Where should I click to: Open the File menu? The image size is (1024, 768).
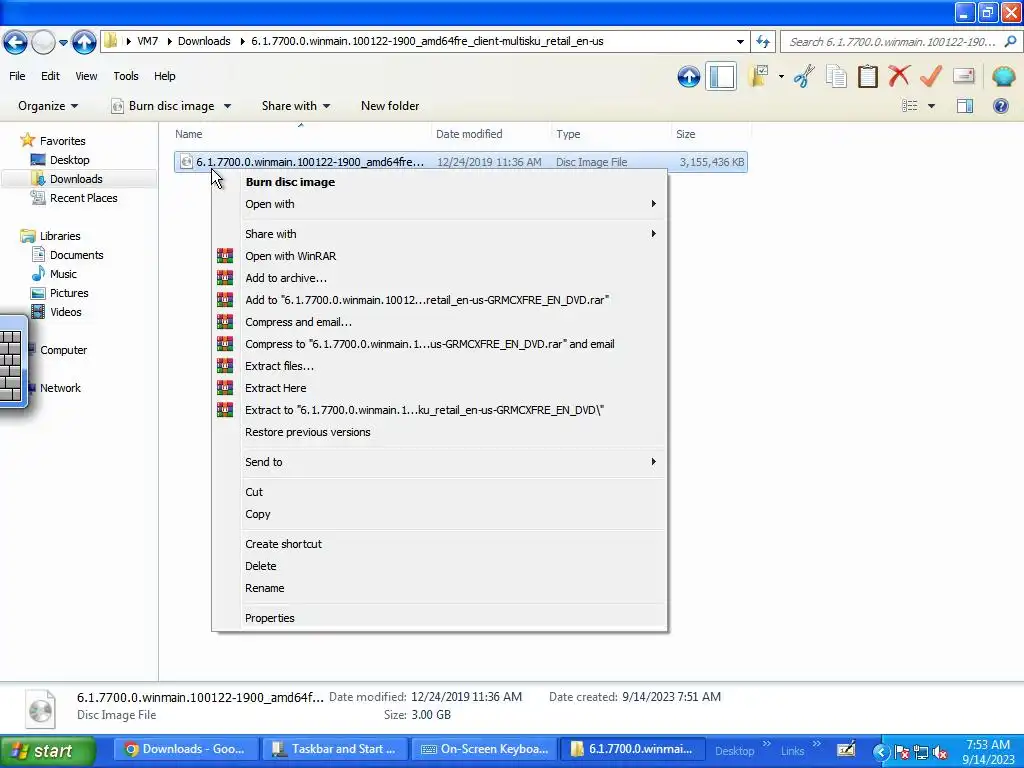pyautogui.click(x=18, y=76)
